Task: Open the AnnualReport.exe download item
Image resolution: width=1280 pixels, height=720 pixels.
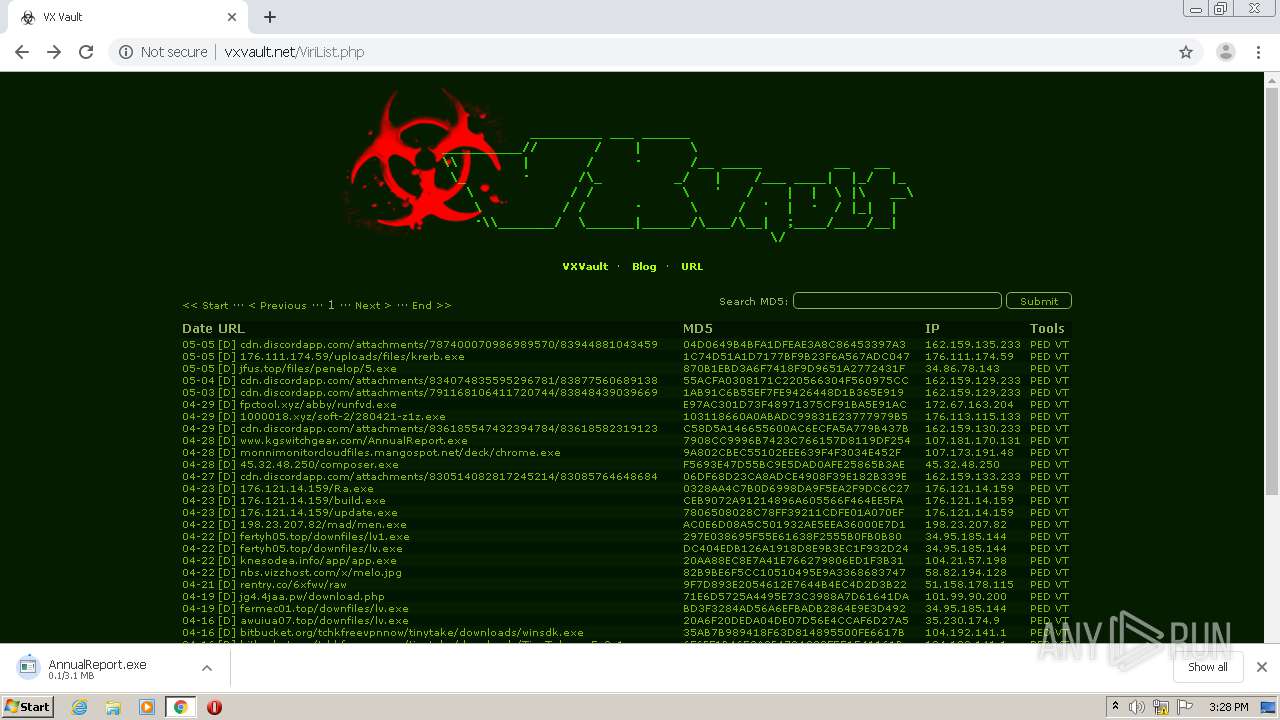Action: coord(98,668)
